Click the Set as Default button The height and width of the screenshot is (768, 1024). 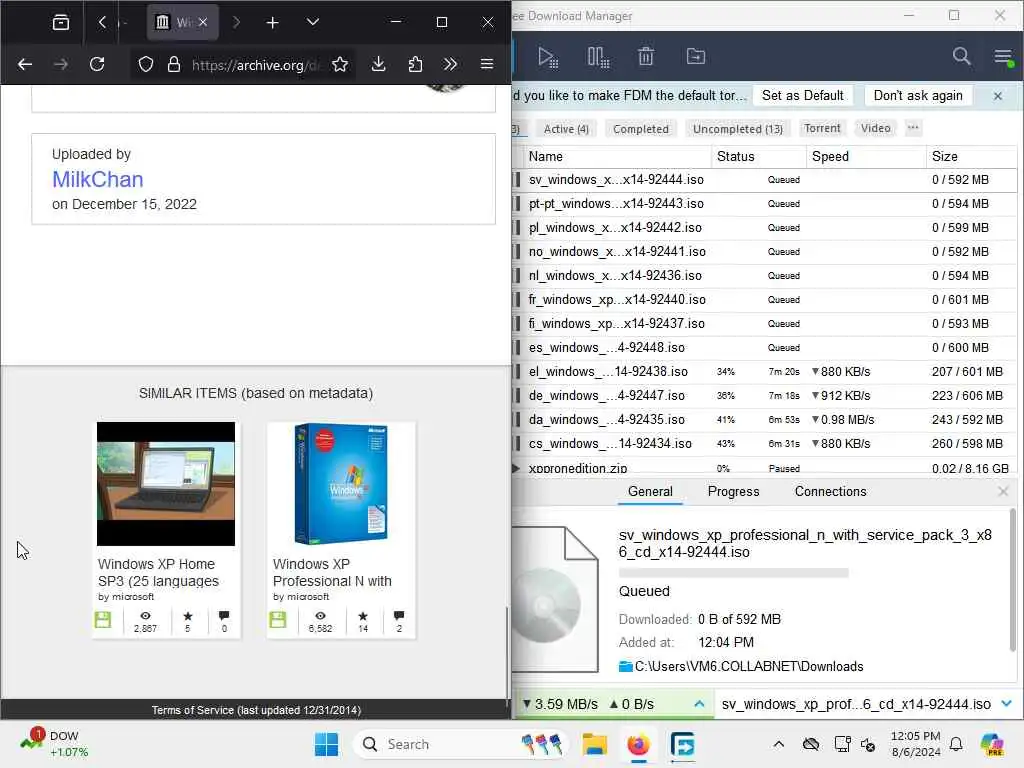click(803, 95)
